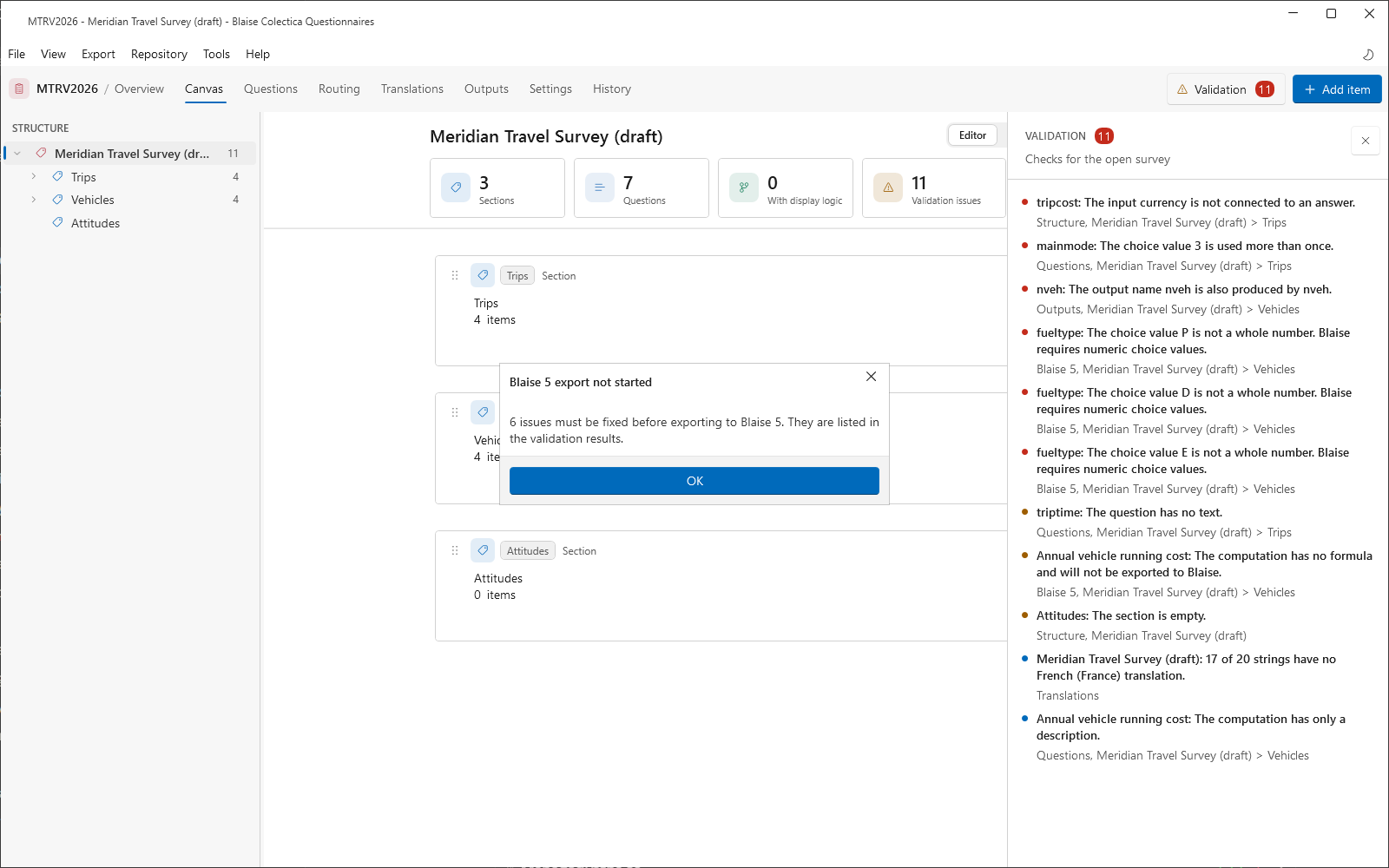Image resolution: width=1389 pixels, height=868 pixels.
Task: Close the Blaise 5 export dialog
Action: (871, 377)
